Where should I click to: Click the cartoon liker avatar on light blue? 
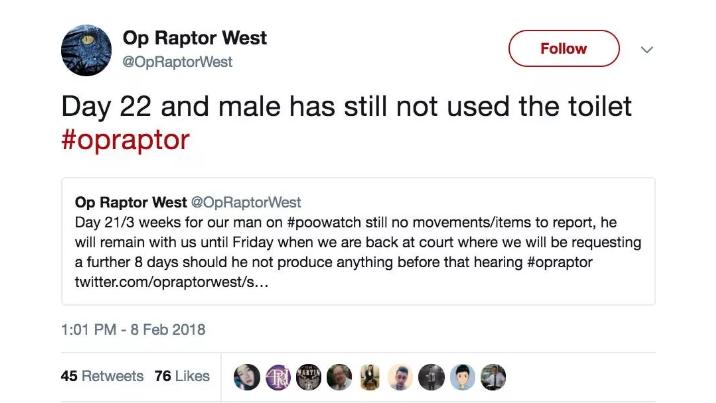click(x=462, y=376)
